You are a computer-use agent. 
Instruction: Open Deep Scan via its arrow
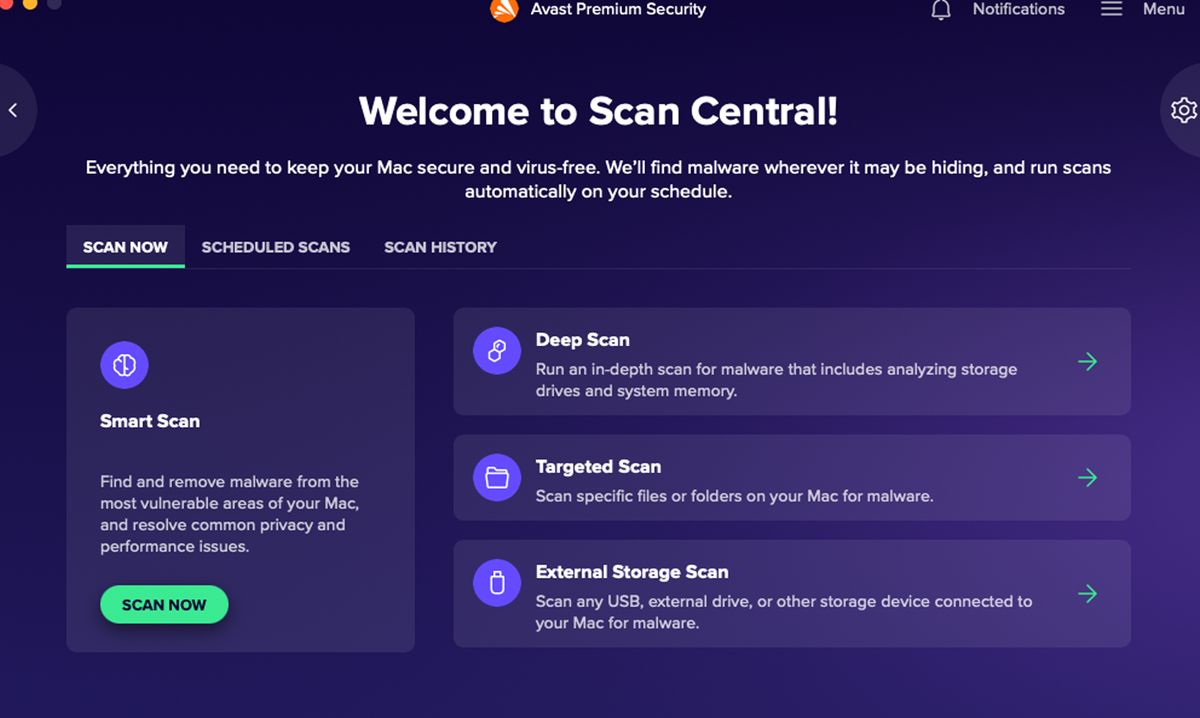point(1088,362)
